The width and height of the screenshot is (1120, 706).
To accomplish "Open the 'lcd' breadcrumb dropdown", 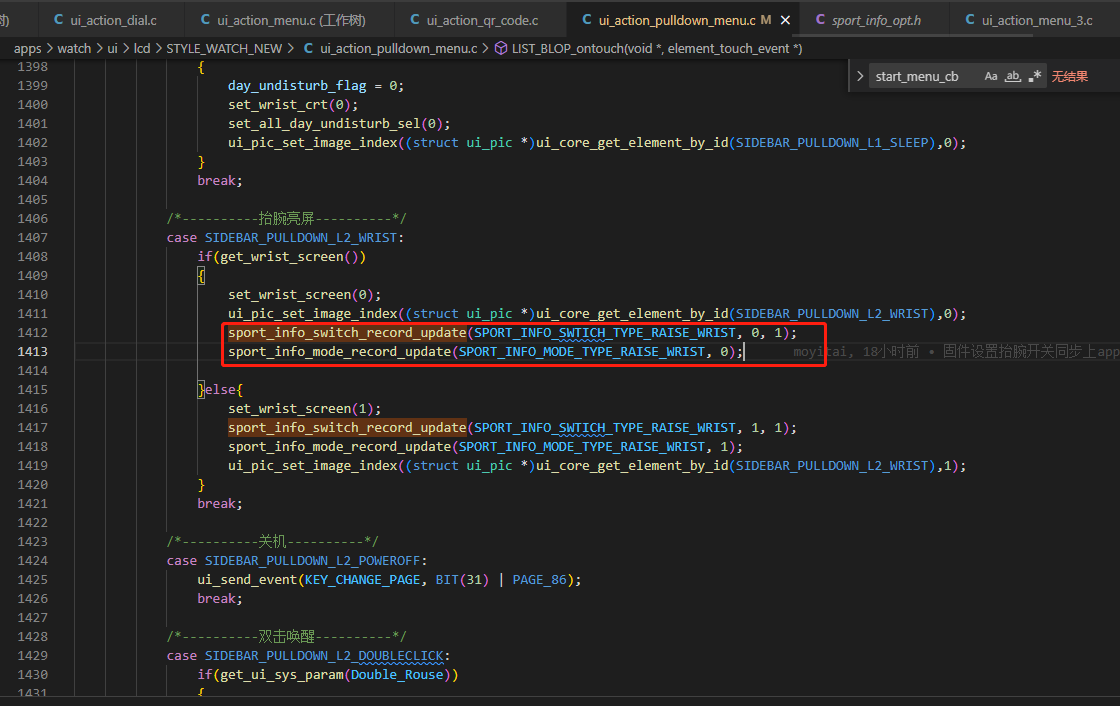I will pyautogui.click(x=141, y=48).
